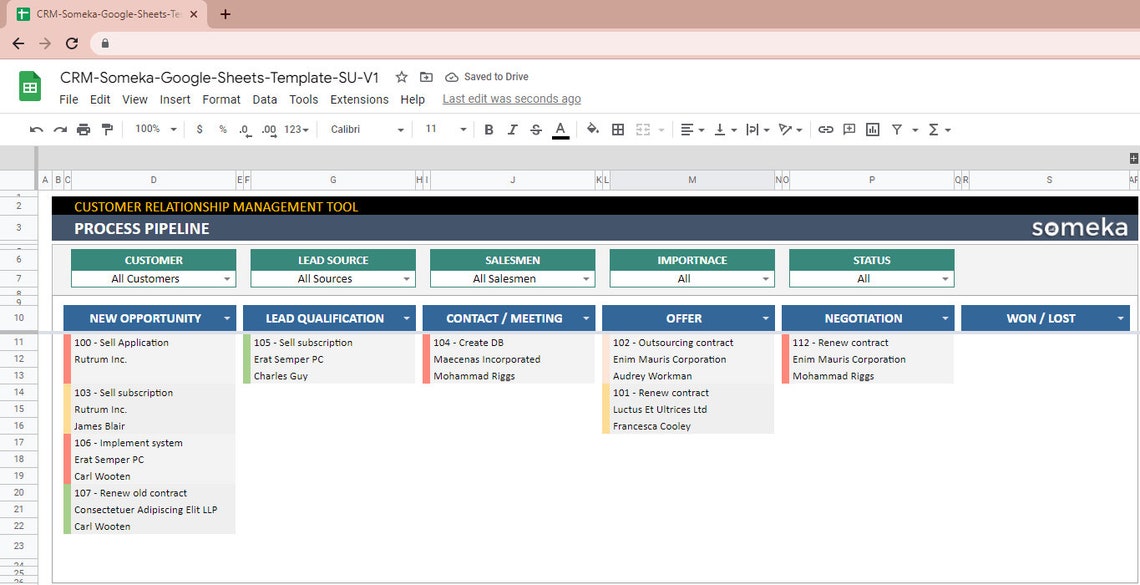The image size is (1140, 585).
Task: Toggle bold formatting
Action: coord(488,129)
